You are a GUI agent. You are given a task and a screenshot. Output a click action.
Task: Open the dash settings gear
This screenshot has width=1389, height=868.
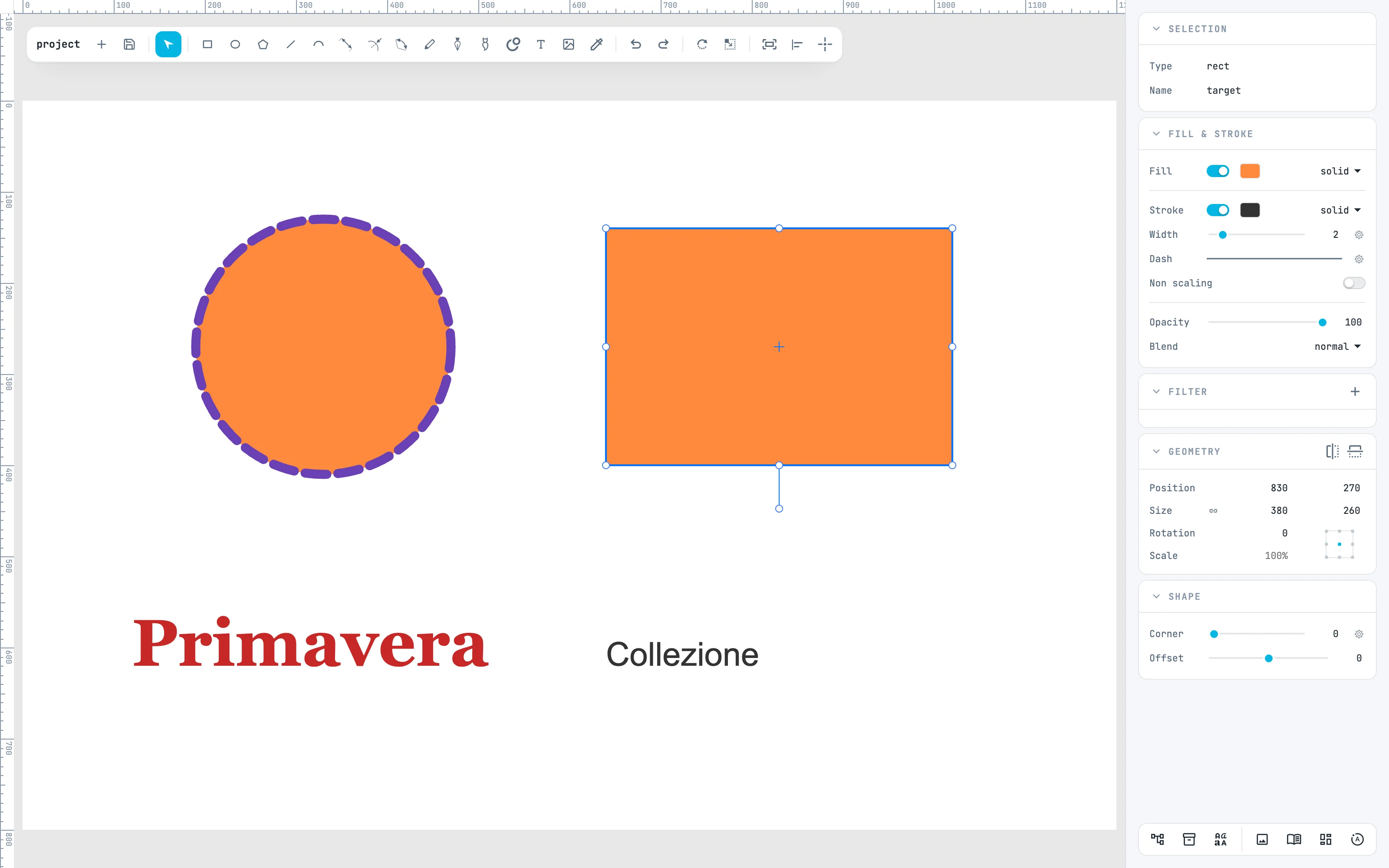click(x=1359, y=259)
